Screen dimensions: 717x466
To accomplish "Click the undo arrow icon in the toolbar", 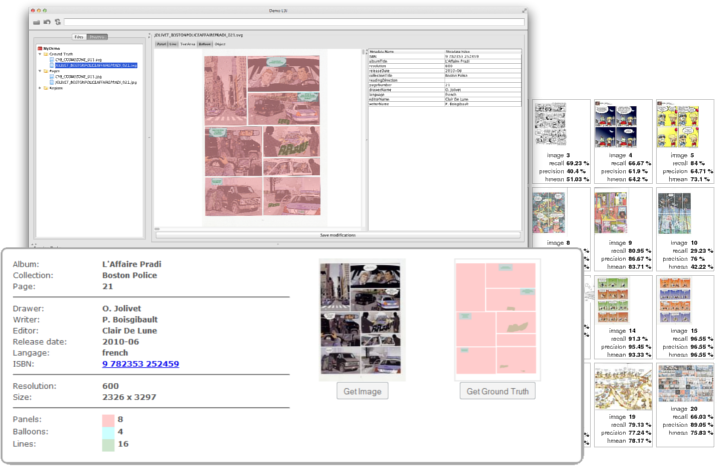I will tap(47, 22).
